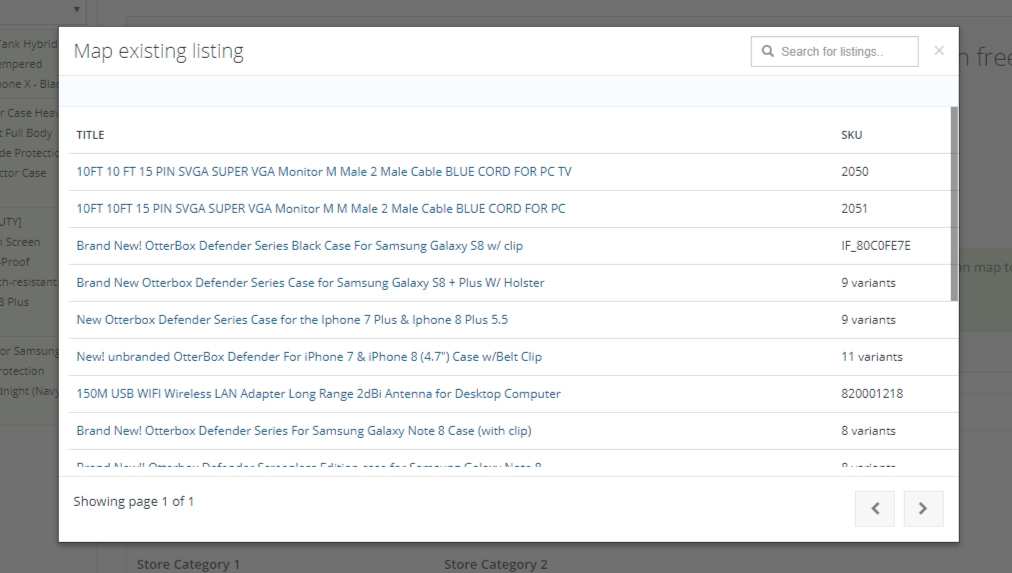Click the Map existing listing heading
Viewport: 1012px width, 573px height.
(159, 51)
